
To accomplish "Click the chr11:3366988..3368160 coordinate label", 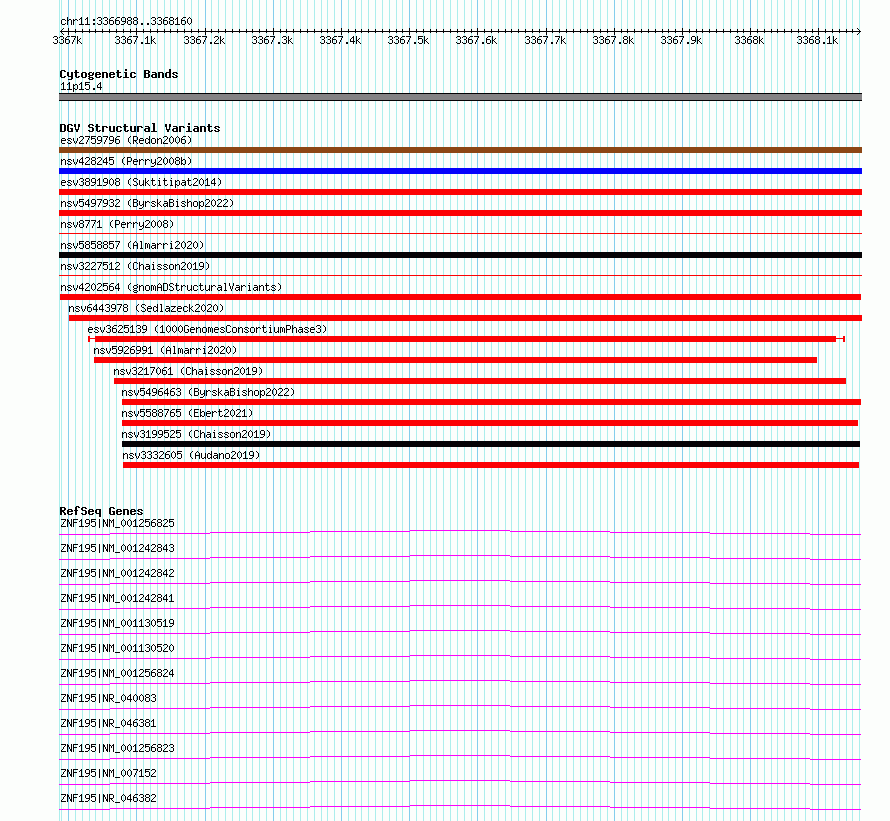I will [126, 21].
